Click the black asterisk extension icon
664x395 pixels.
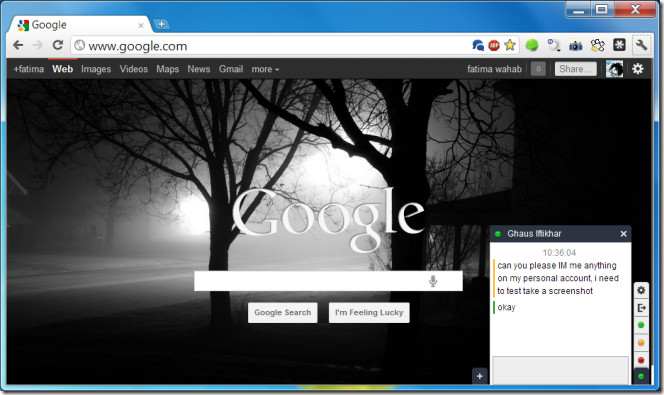[x=619, y=44]
